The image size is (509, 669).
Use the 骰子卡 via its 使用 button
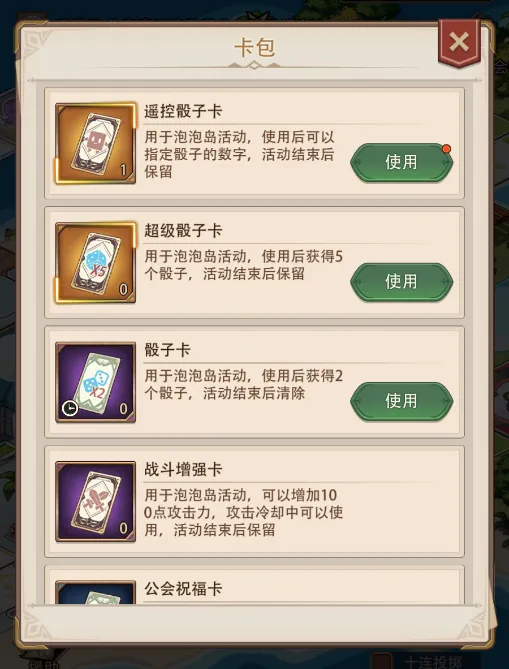pyautogui.click(x=401, y=401)
